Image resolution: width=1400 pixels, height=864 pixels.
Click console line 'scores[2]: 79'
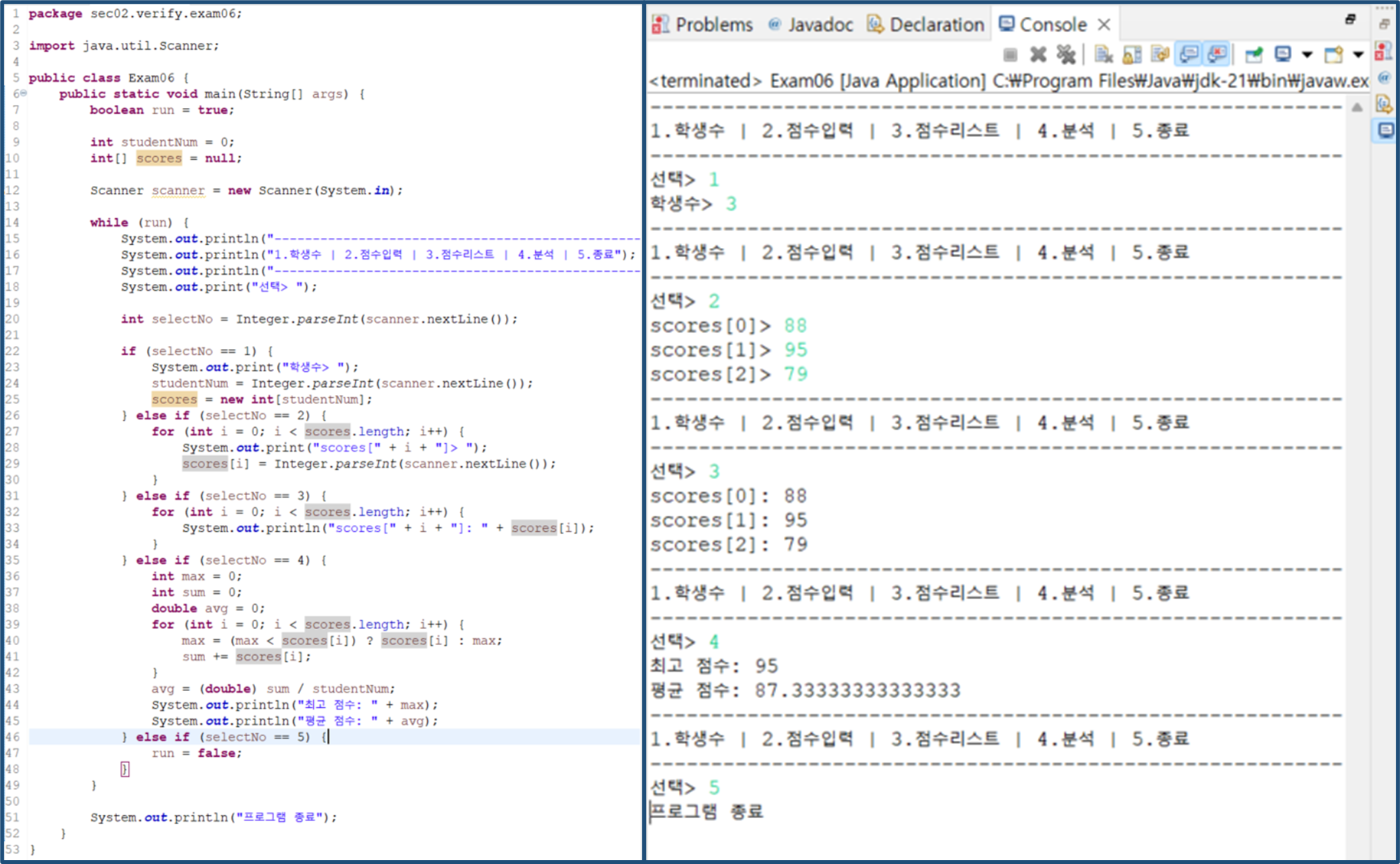tap(729, 545)
